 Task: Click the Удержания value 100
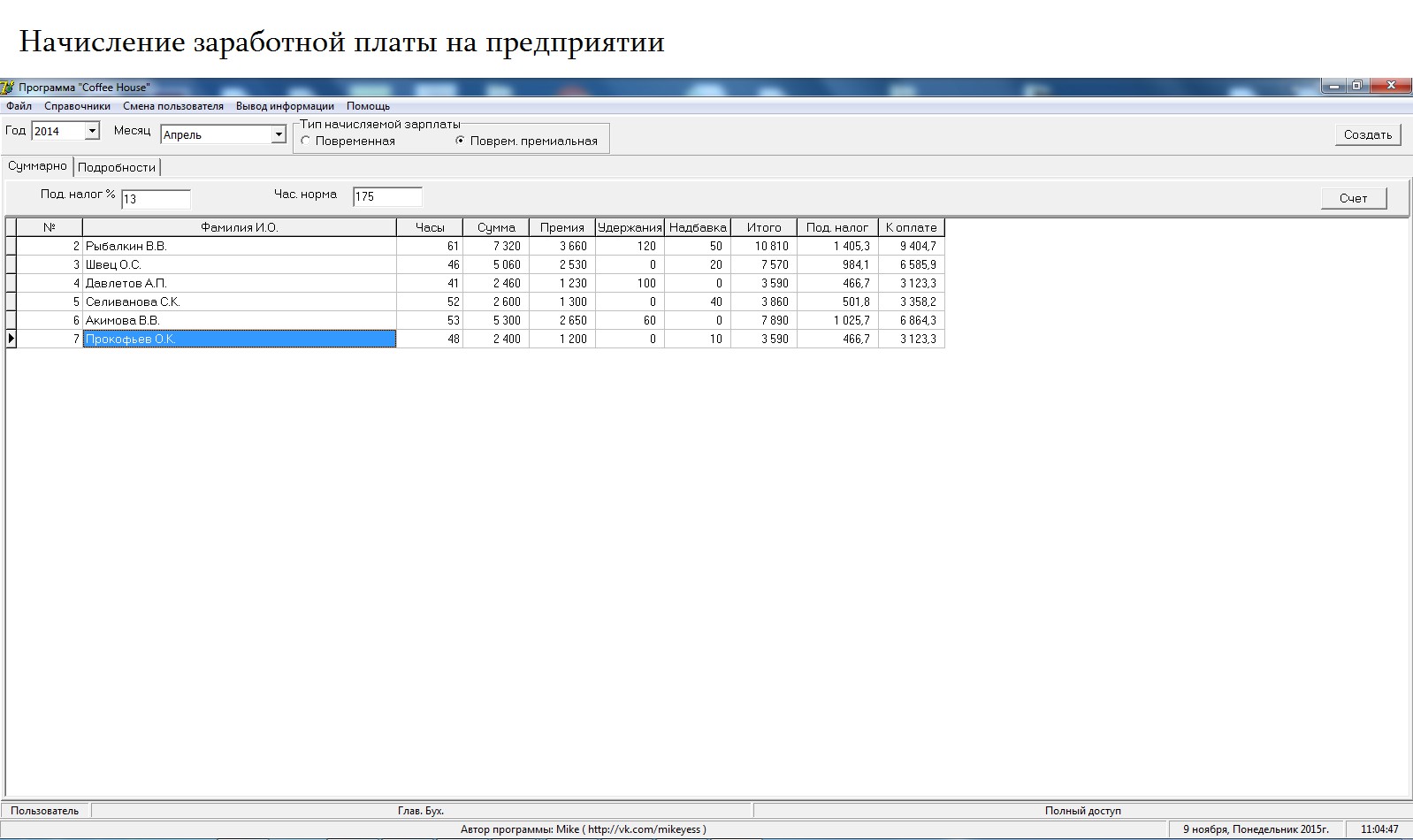pyautogui.click(x=646, y=284)
